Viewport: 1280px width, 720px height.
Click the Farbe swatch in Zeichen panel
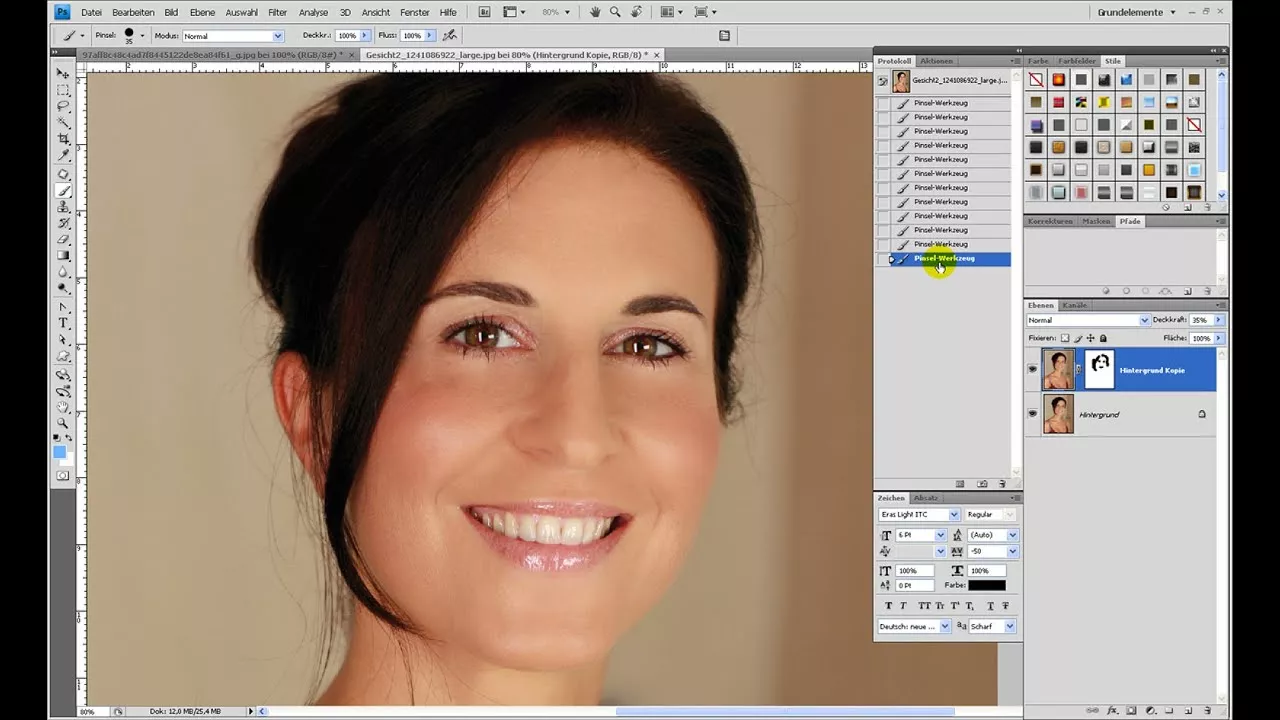pos(987,585)
